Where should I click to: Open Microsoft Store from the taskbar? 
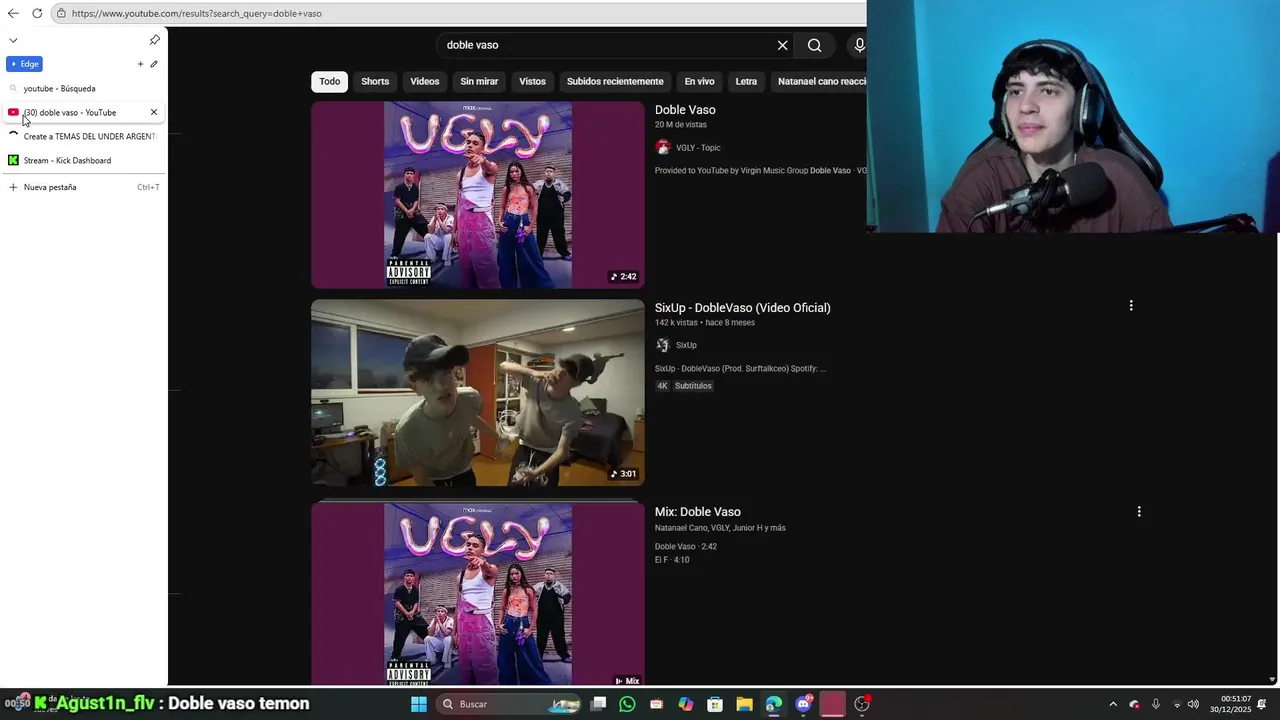click(715, 704)
